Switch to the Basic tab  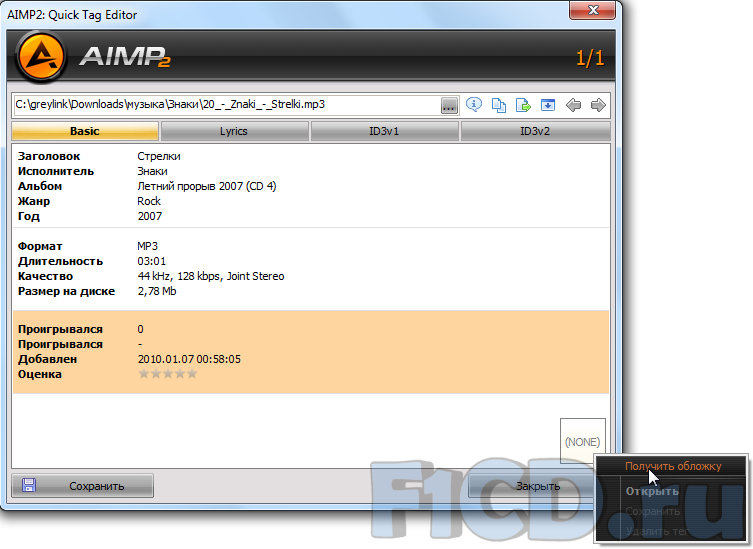click(x=85, y=131)
